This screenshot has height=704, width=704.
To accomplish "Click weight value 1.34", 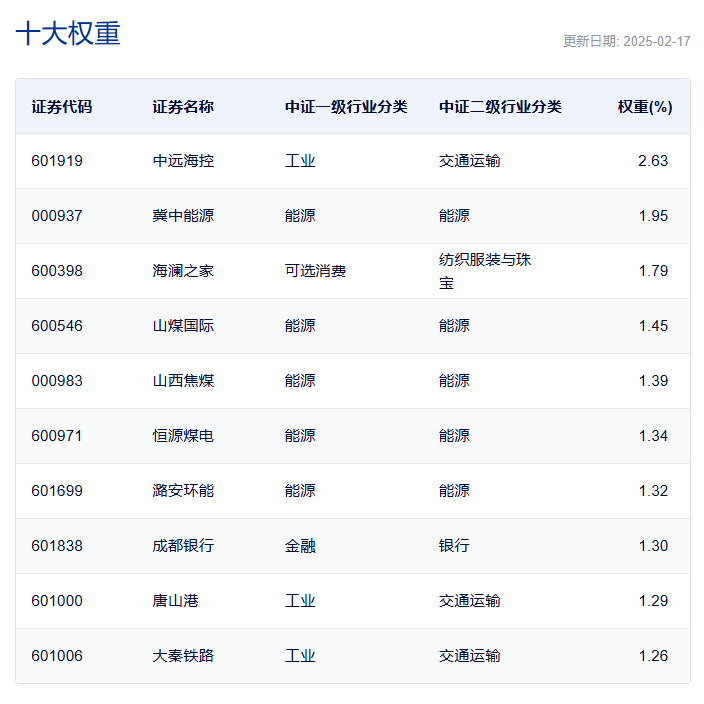I will pos(653,436).
